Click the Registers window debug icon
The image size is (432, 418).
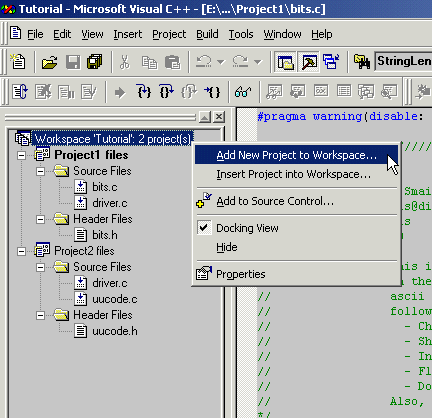pos(321,91)
